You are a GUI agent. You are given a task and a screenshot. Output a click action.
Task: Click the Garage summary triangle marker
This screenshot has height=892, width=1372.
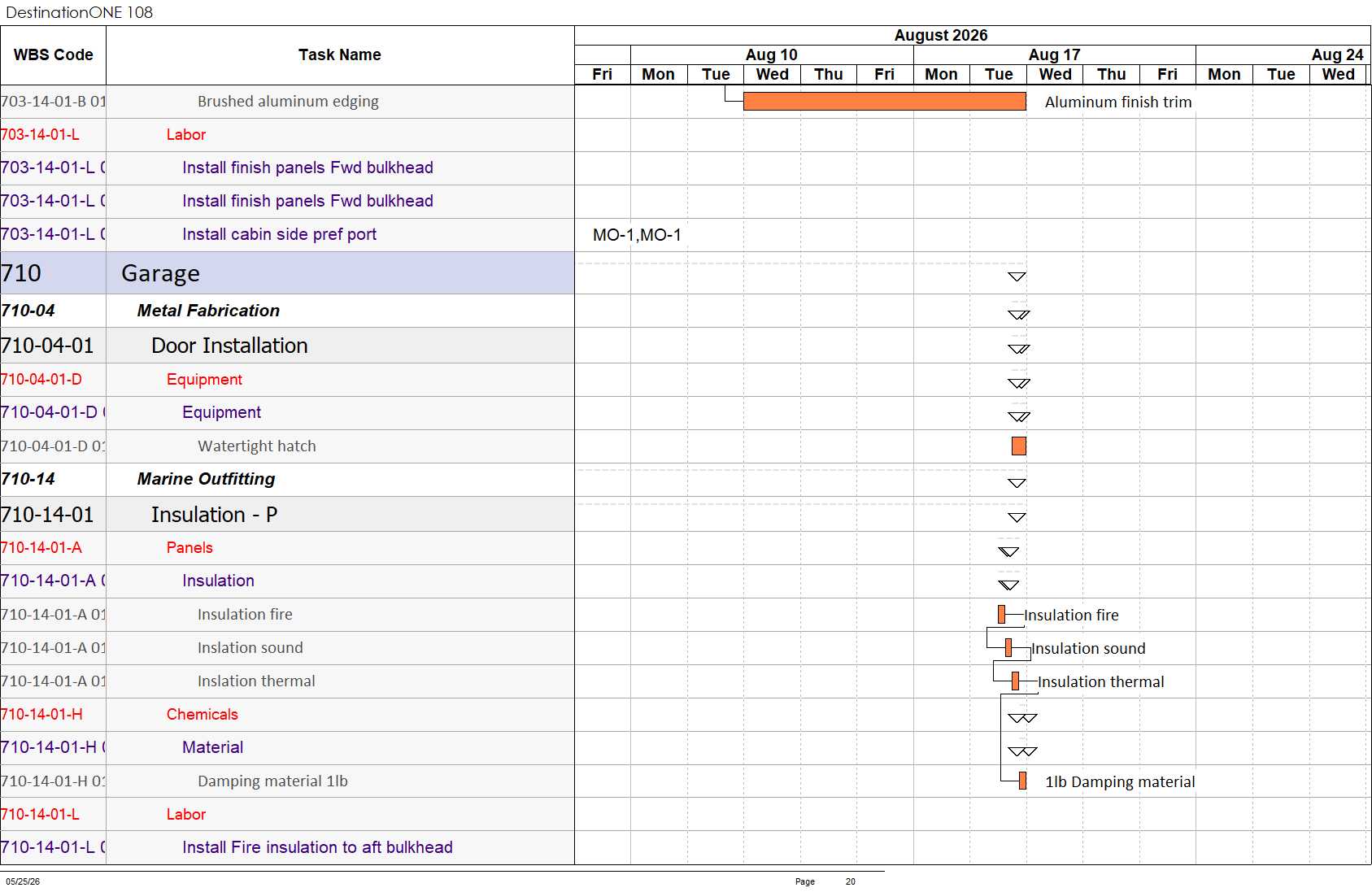(x=1017, y=276)
